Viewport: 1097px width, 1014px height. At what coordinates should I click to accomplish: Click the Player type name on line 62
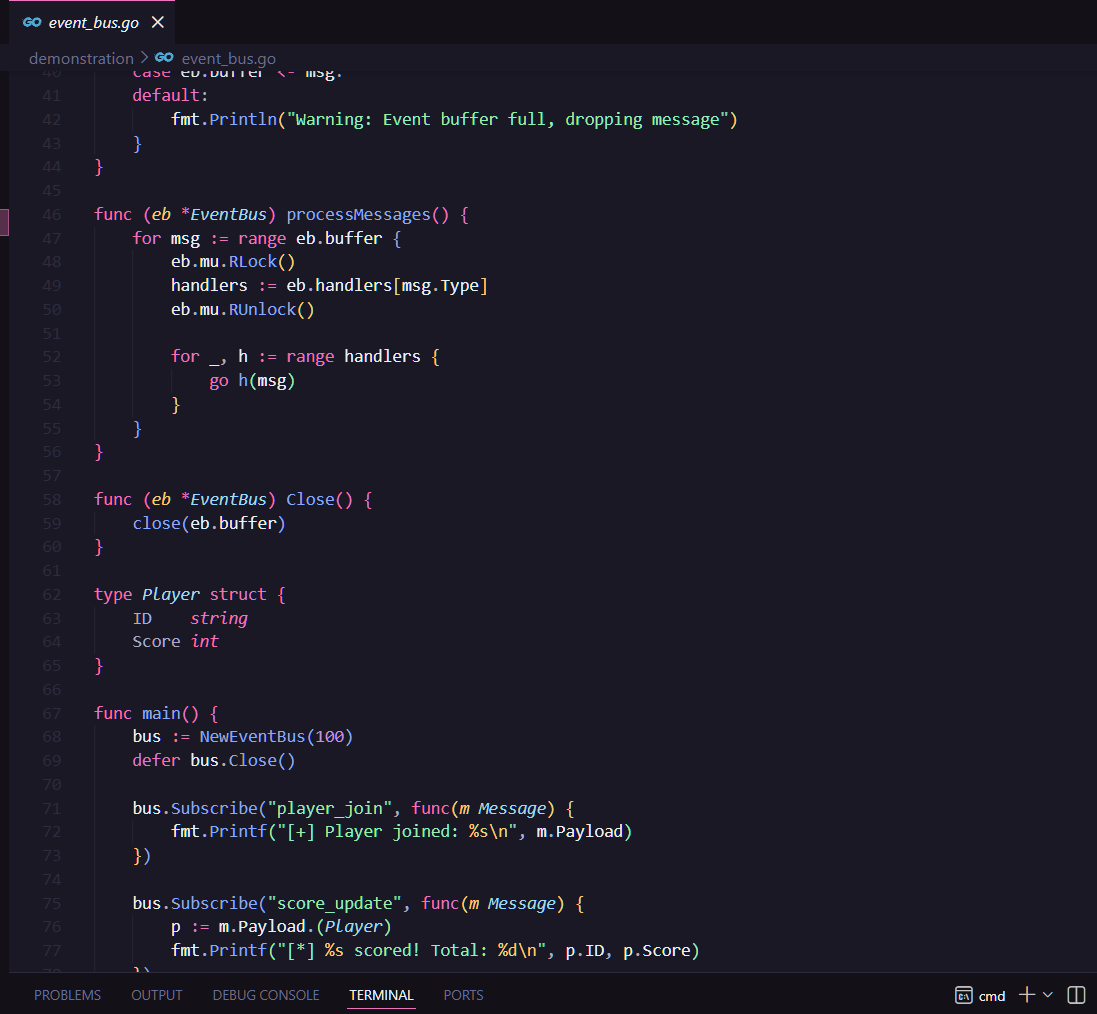[171, 594]
